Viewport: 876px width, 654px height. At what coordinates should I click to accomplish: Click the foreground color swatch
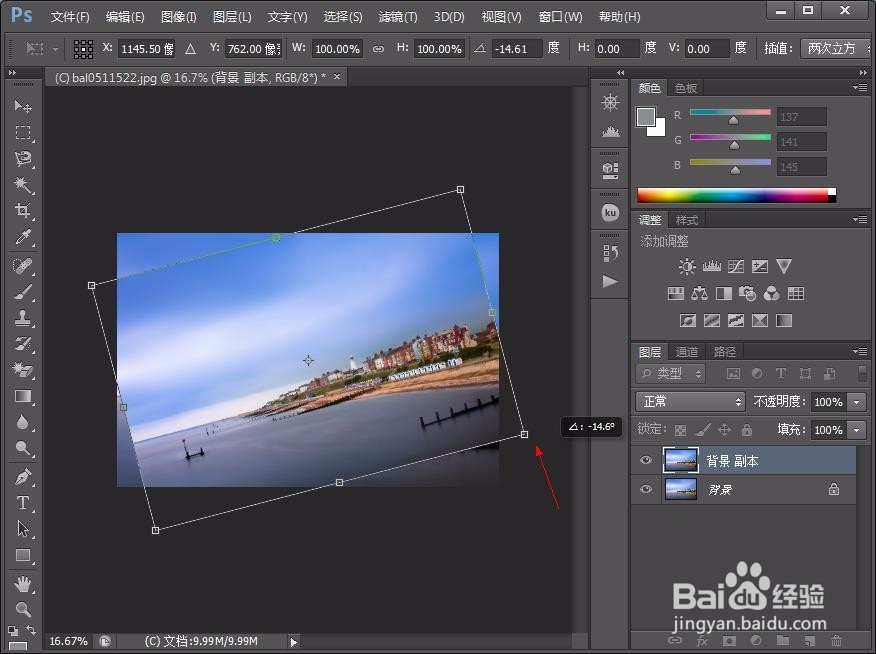(x=646, y=117)
